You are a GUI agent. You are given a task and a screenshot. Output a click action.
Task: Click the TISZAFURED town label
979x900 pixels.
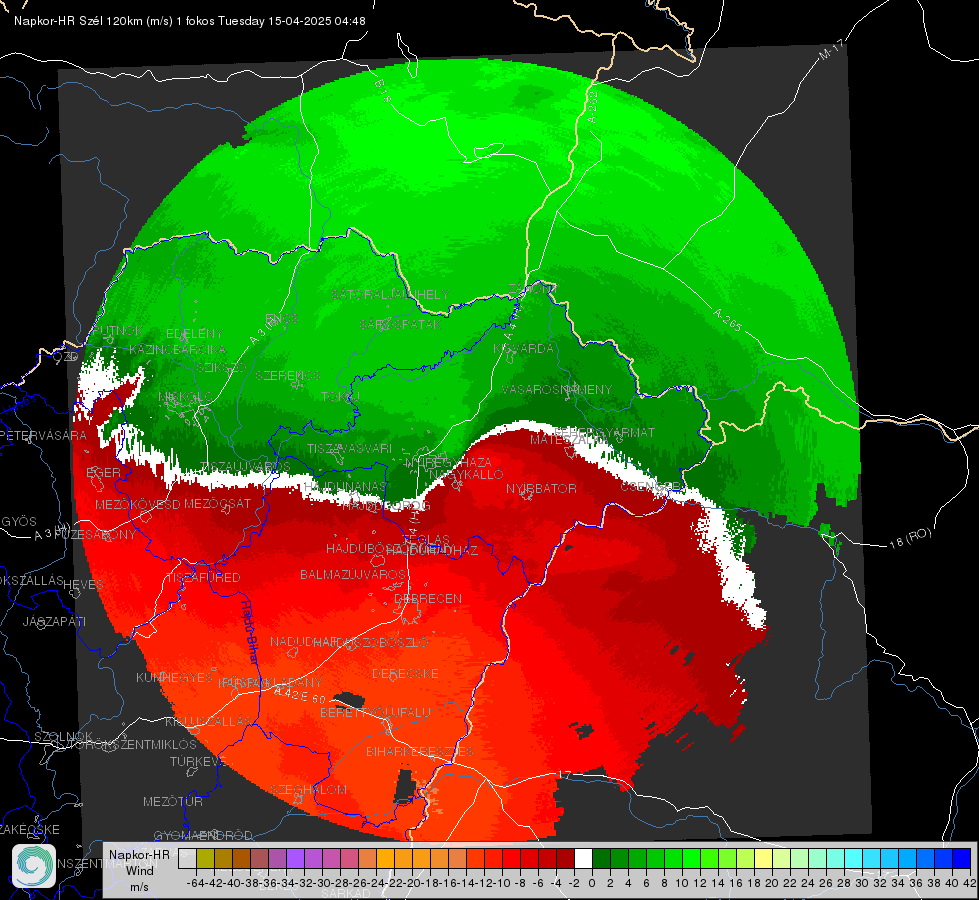pyautogui.click(x=203, y=578)
